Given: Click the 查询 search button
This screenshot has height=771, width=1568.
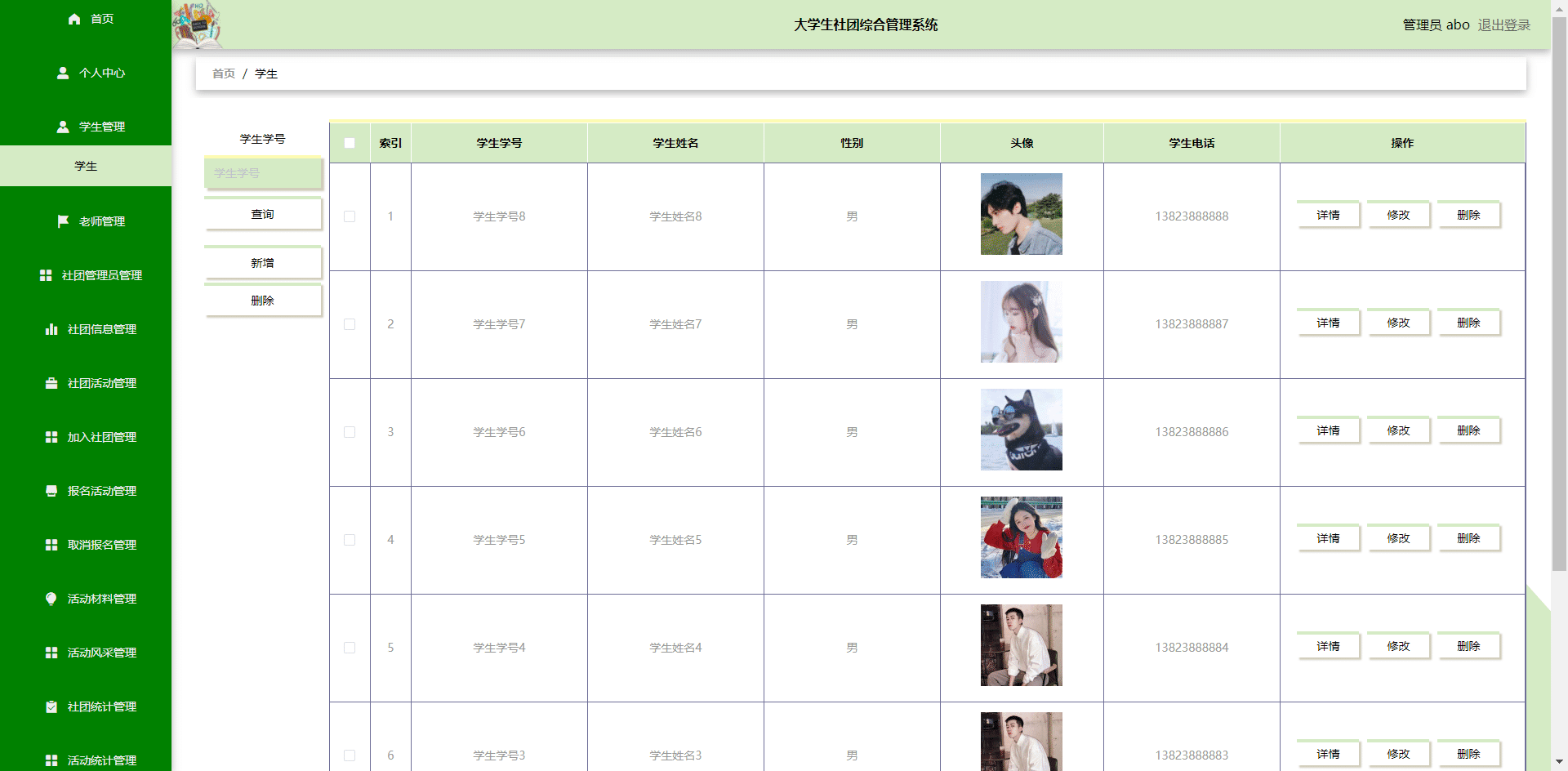Looking at the screenshot, I should tap(262, 214).
